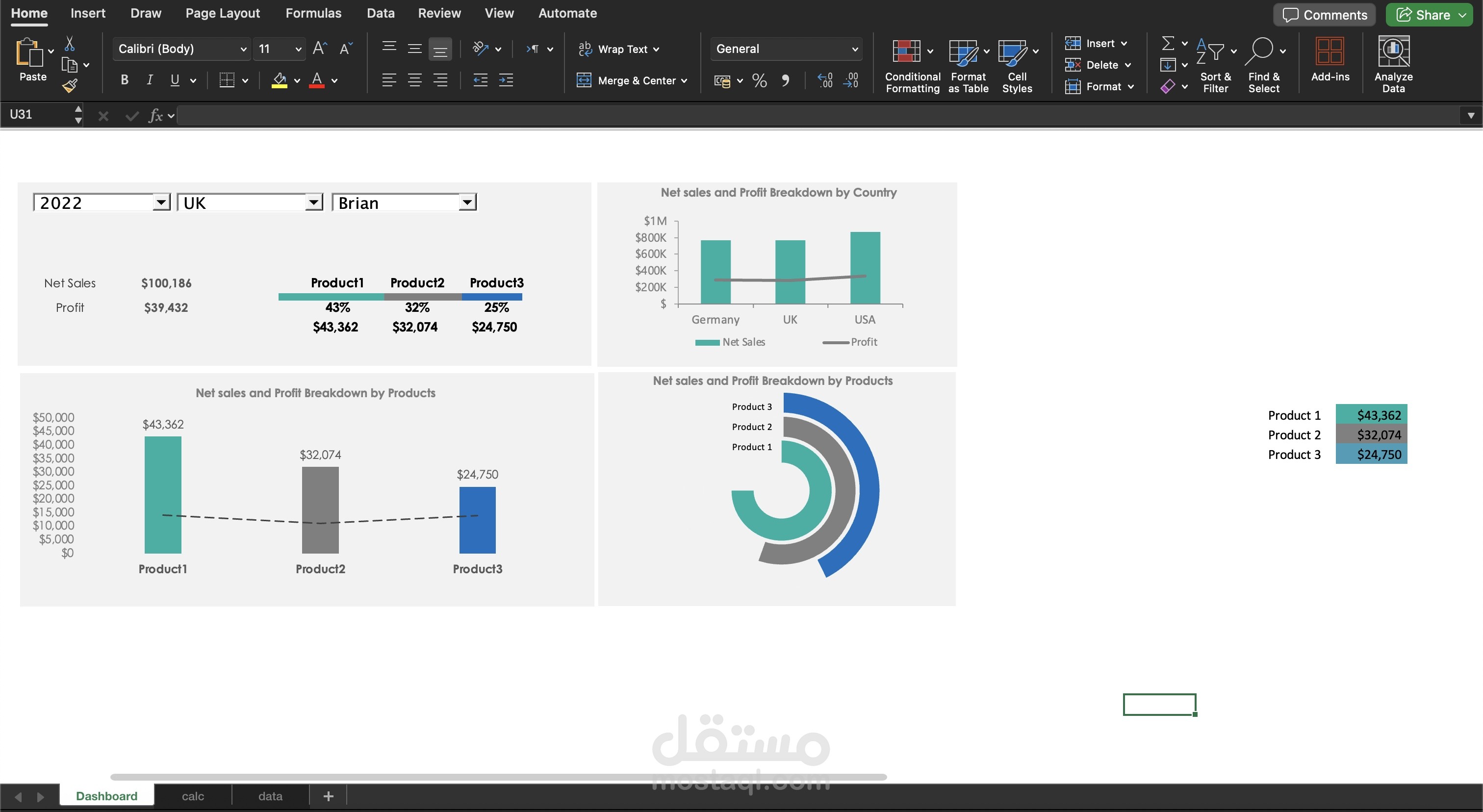
Task: Open Format as Table
Action: click(969, 65)
